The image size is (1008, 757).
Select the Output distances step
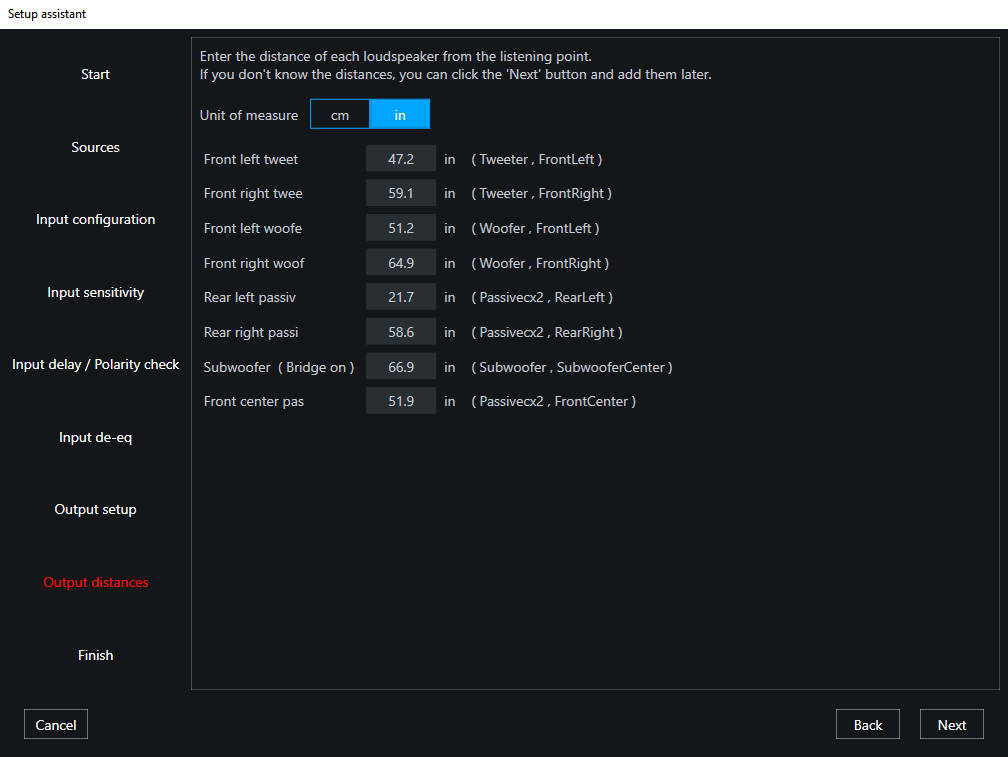pos(95,582)
